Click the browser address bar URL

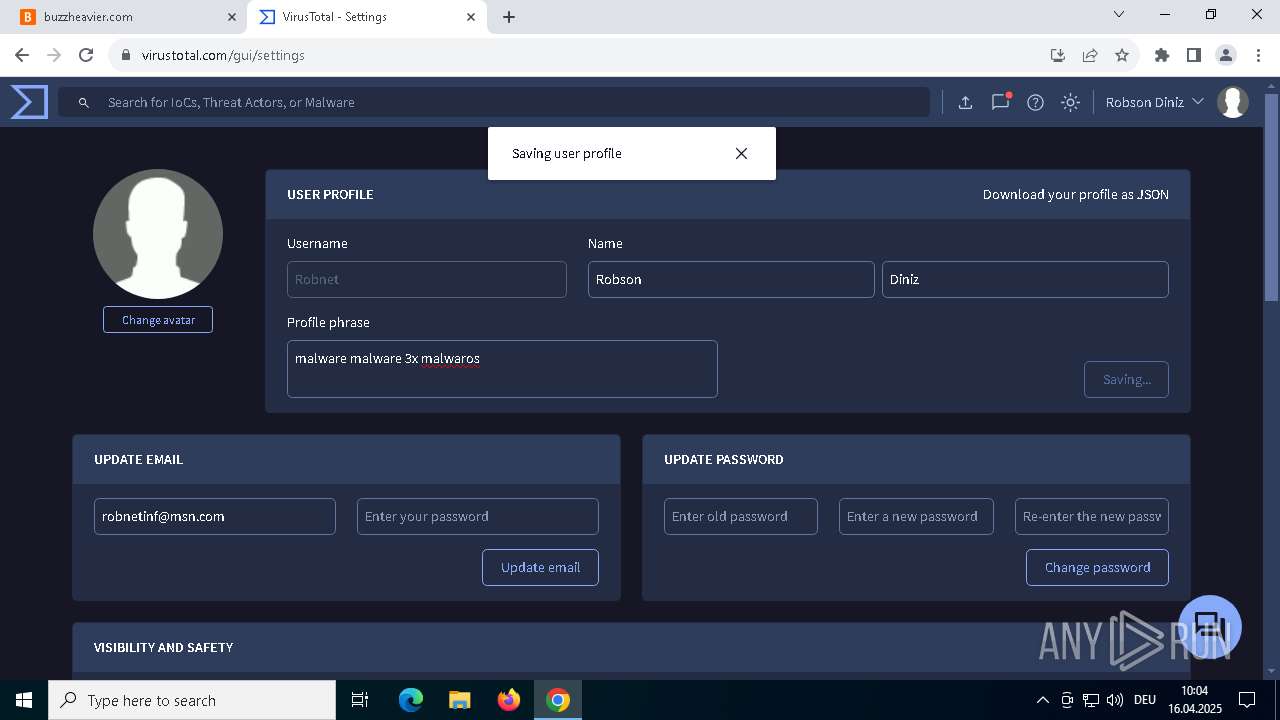223,55
